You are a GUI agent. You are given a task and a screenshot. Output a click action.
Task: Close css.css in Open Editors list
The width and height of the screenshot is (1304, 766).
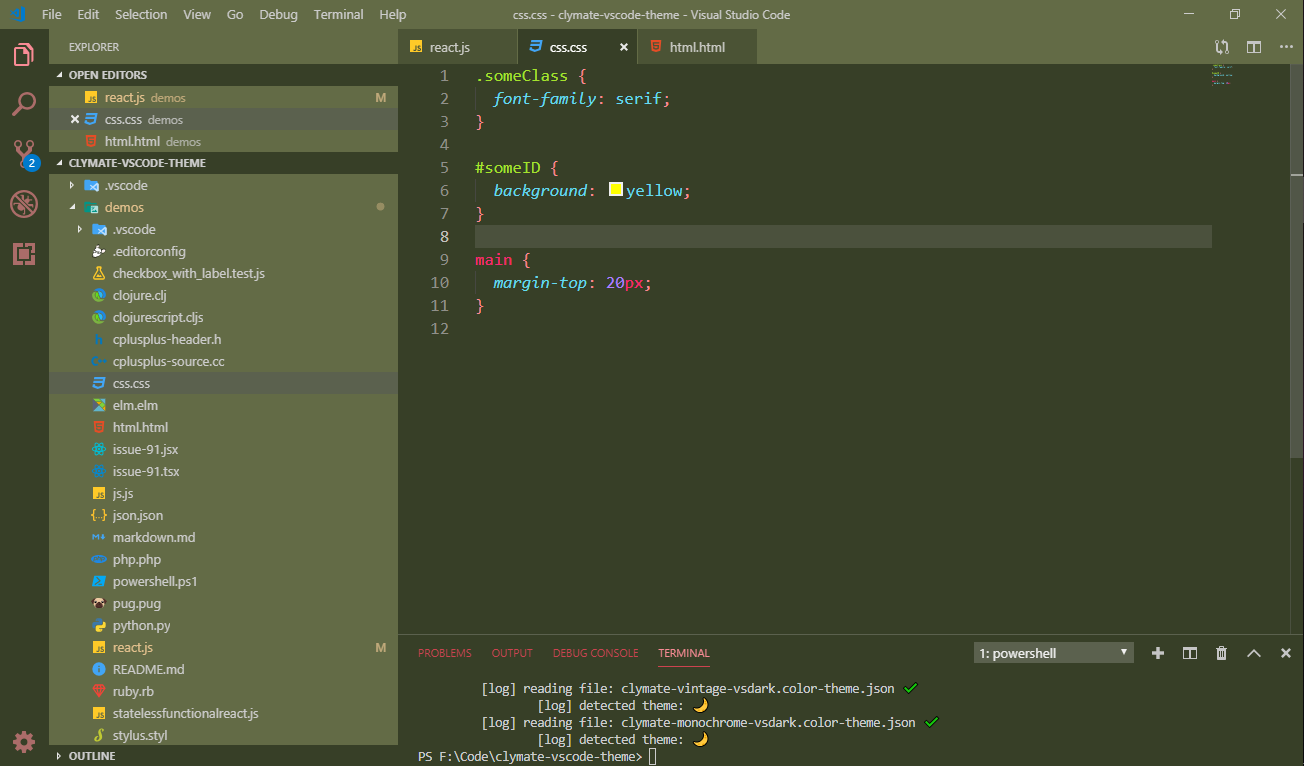click(x=74, y=119)
